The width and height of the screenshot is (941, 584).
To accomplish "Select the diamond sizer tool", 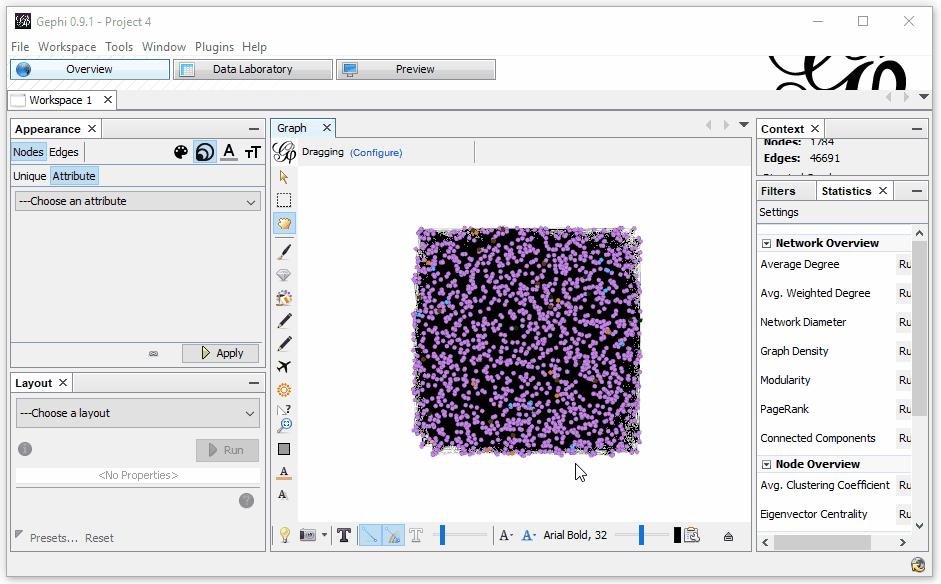I will click(x=284, y=275).
